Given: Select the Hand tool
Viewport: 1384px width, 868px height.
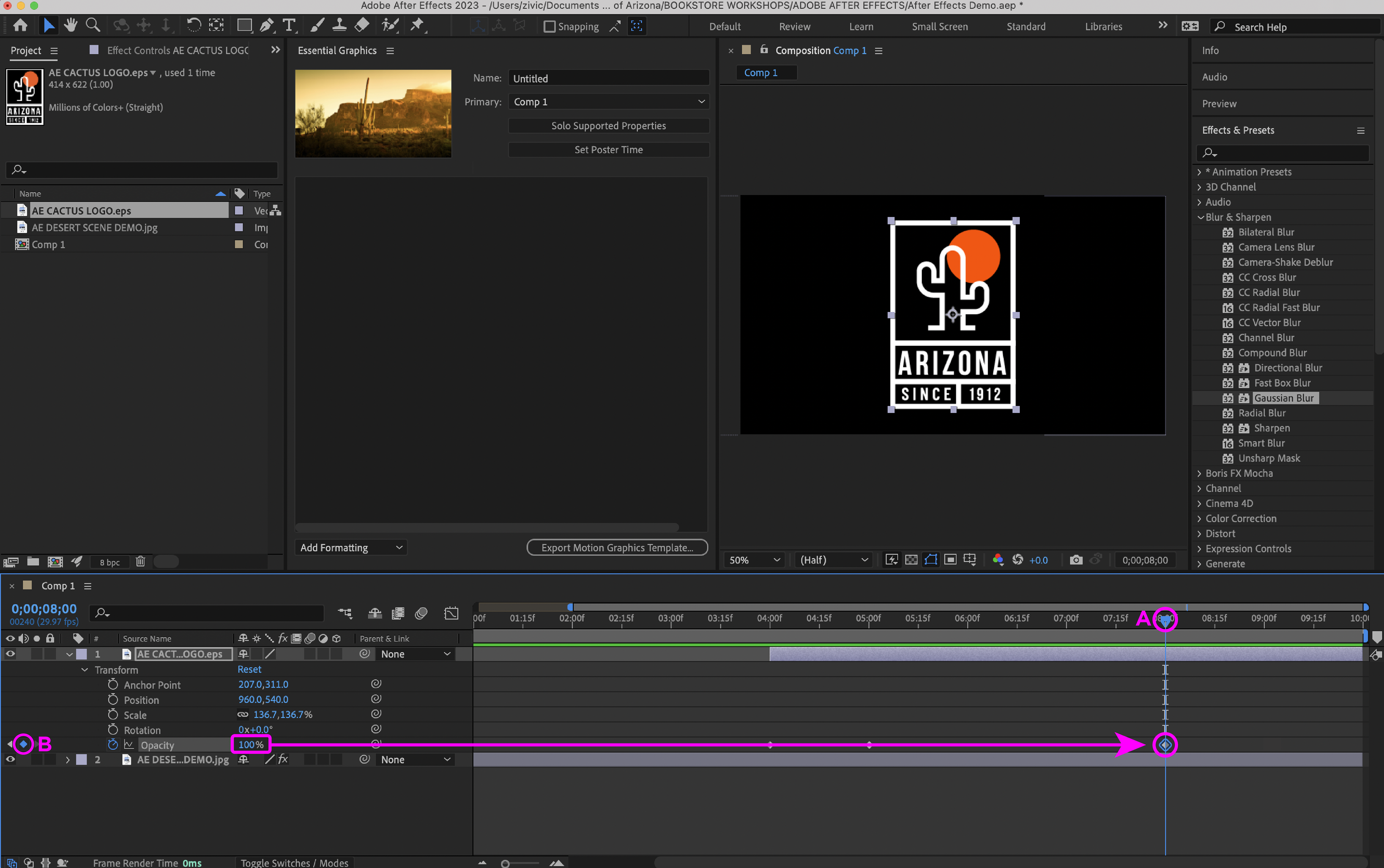Looking at the screenshot, I should [x=71, y=25].
